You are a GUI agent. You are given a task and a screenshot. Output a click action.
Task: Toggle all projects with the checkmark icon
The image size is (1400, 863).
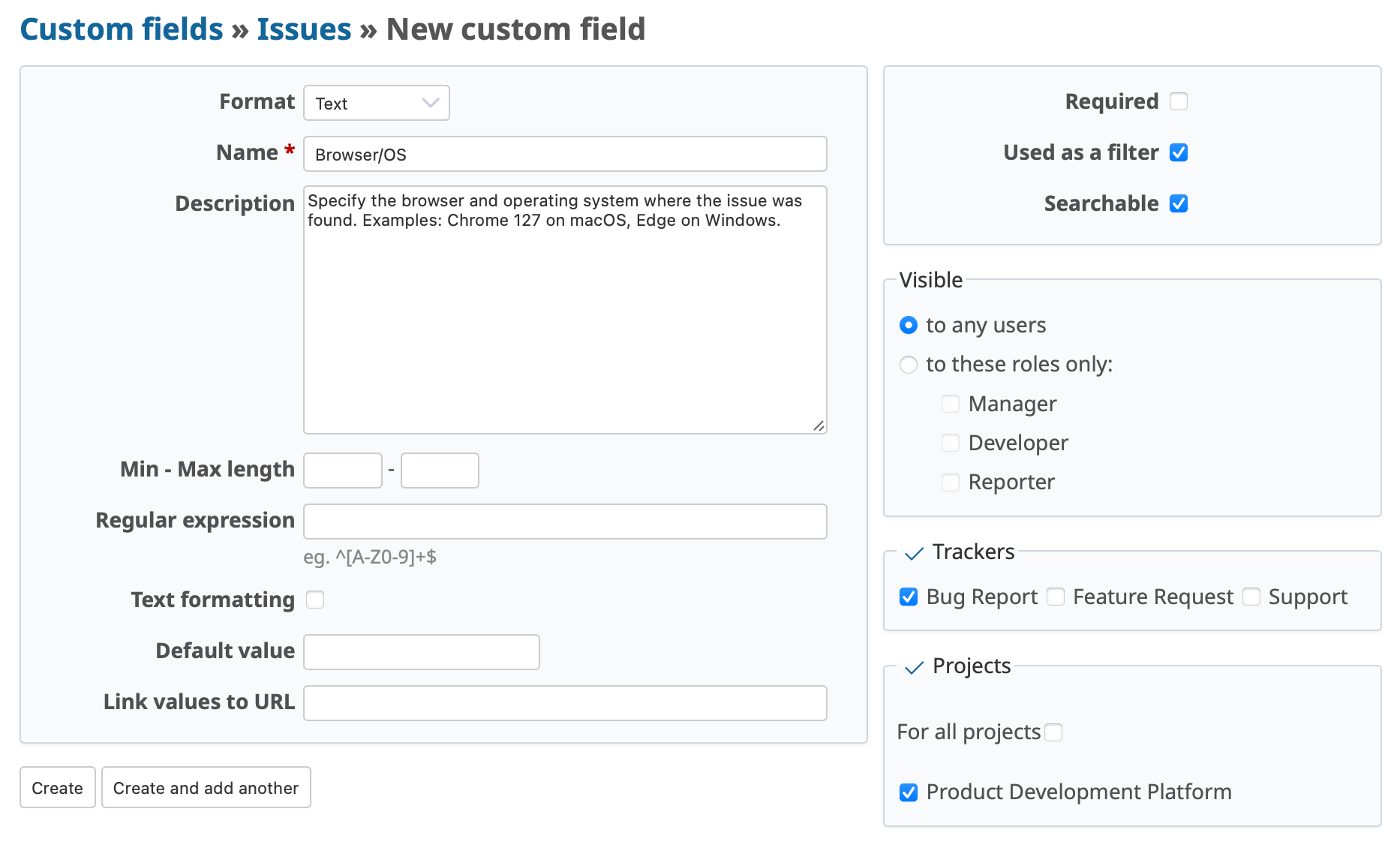click(914, 666)
